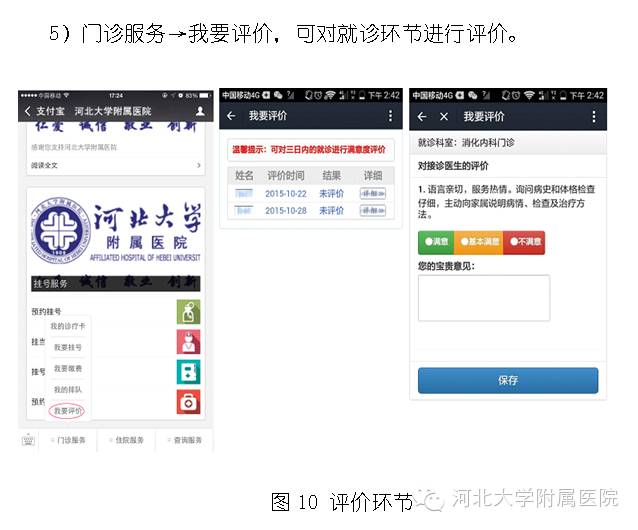Open 阅读全文 link
638x530 pixels.
pyautogui.click(x=44, y=165)
